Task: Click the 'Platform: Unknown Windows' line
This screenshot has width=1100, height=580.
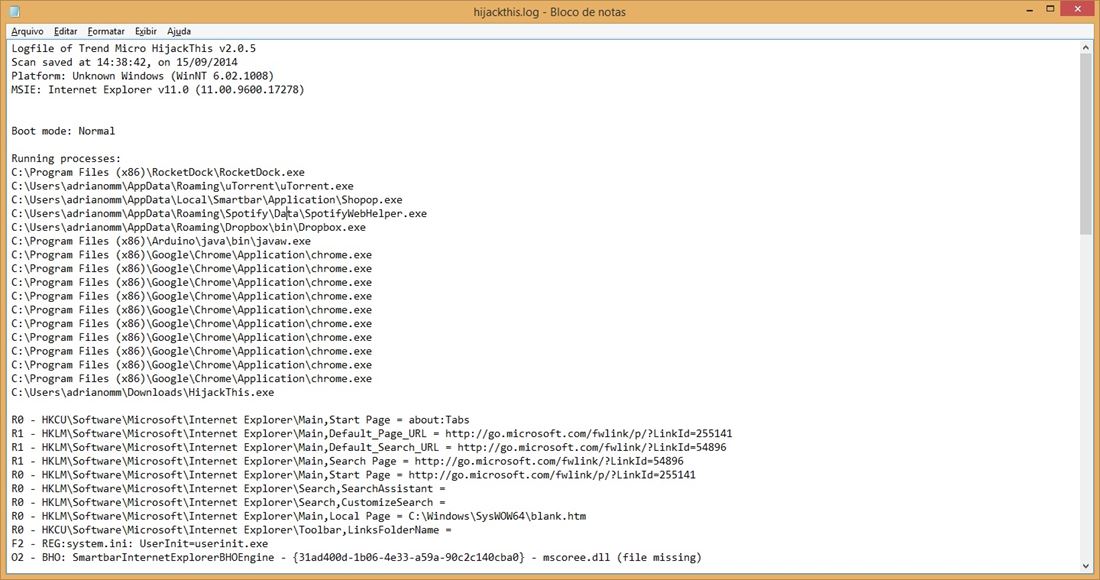Action: (142, 76)
